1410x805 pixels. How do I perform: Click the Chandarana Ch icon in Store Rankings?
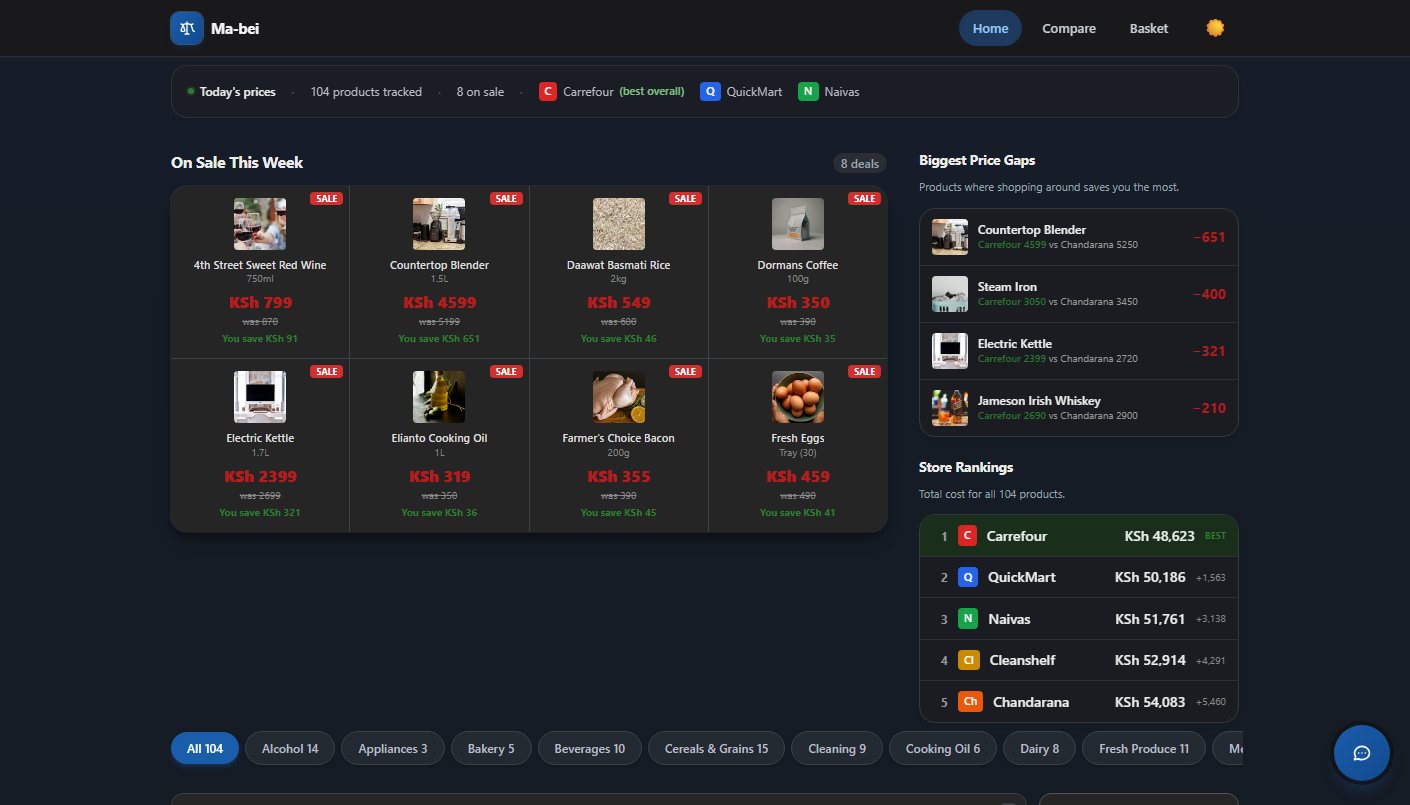pos(970,702)
